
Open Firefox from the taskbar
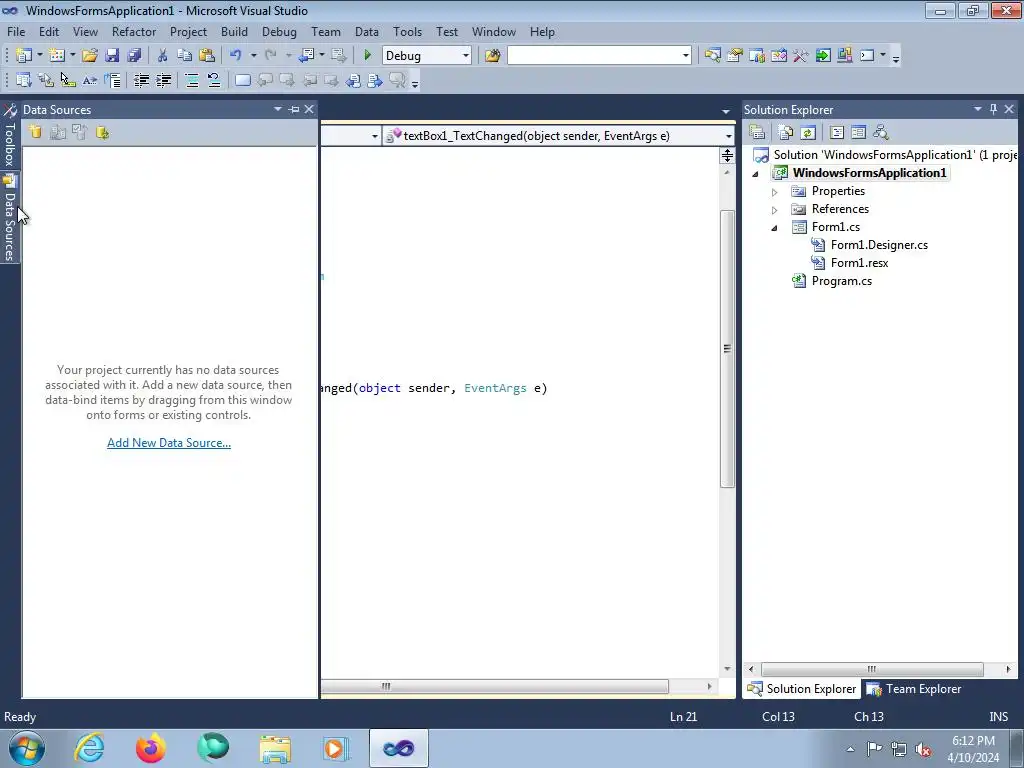[150, 748]
